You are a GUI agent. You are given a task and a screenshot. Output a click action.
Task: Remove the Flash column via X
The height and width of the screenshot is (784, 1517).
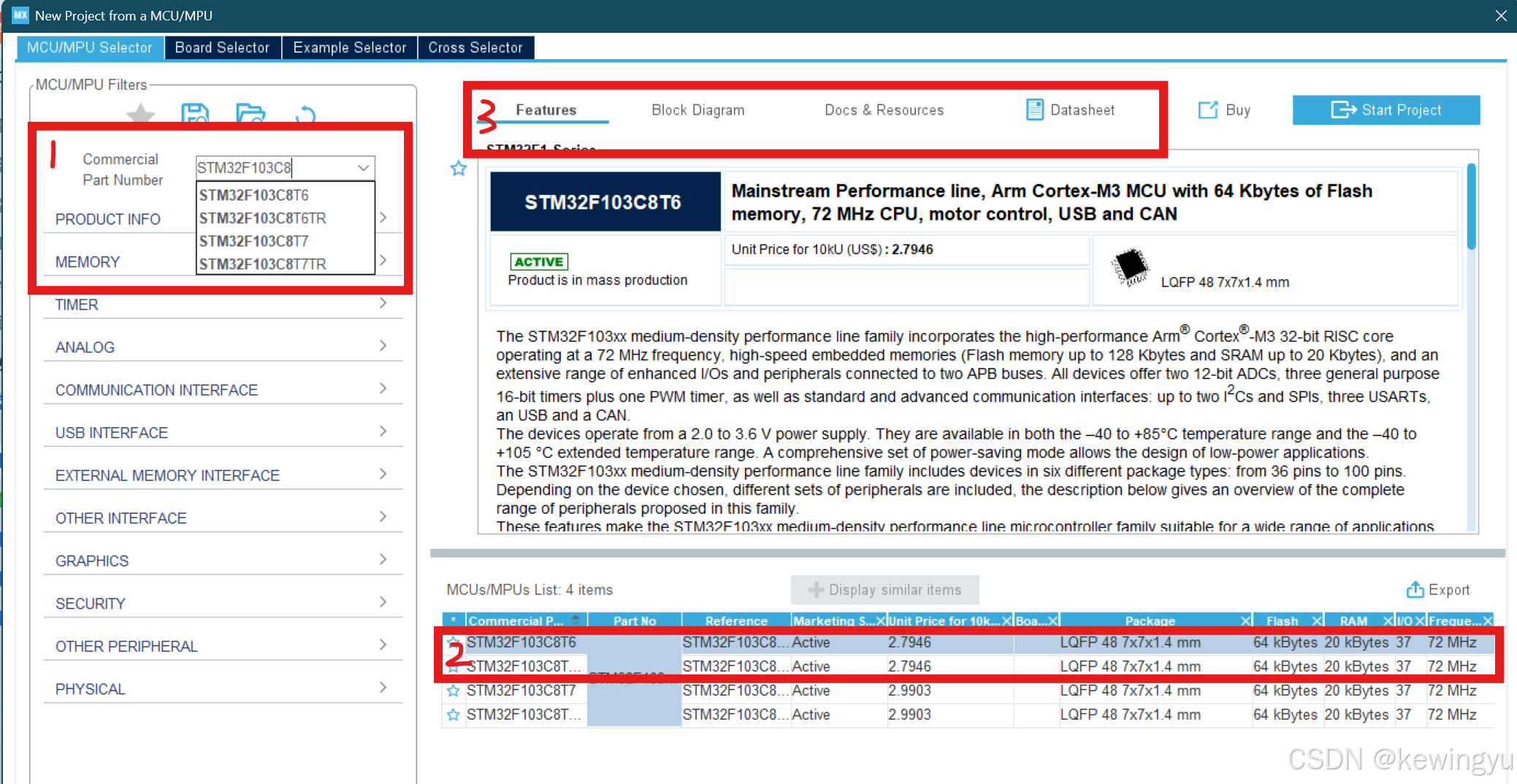[x=1317, y=620]
